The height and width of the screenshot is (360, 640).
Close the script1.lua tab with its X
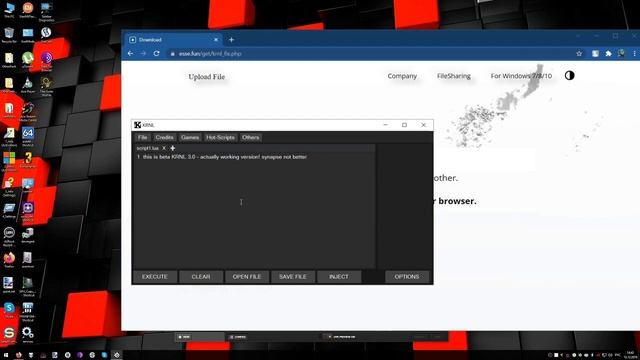(164, 148)
